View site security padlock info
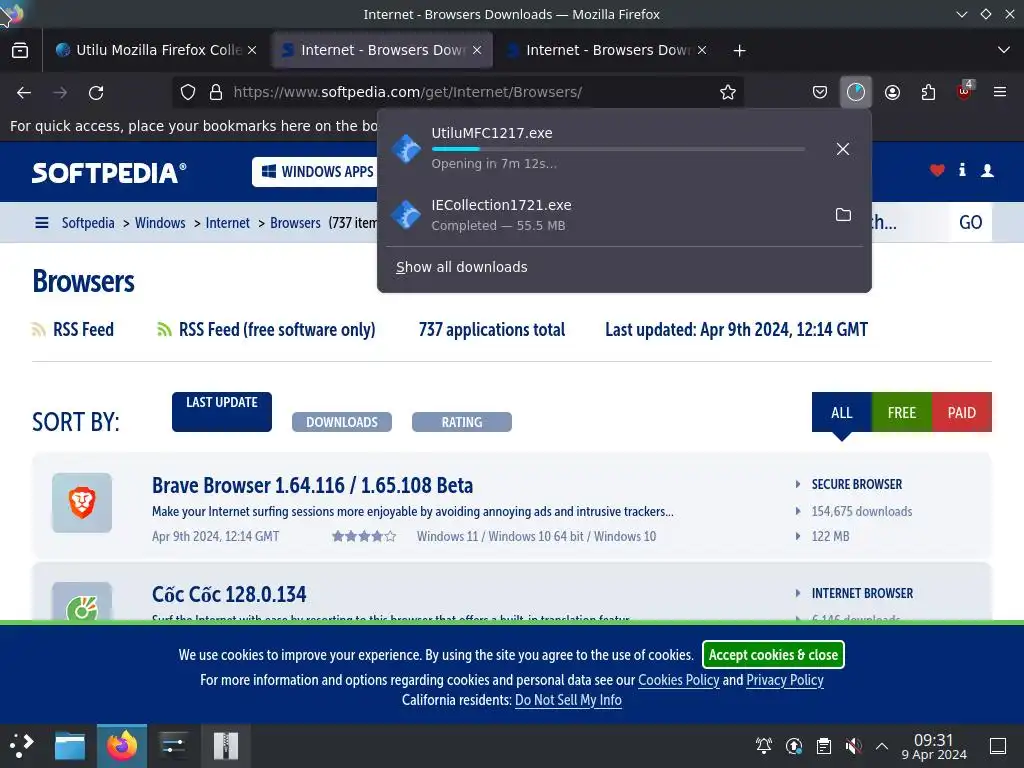The width and height of the screenshot is (1024, 768). point(216,93)
